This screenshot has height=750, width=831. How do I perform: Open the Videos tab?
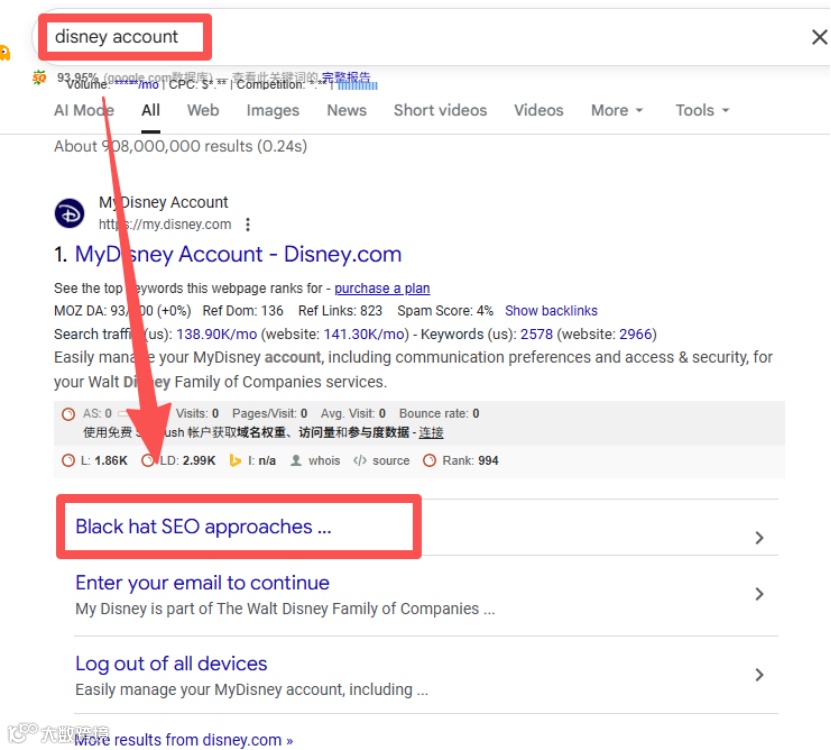pyautogui.click(x=538, y=110)
